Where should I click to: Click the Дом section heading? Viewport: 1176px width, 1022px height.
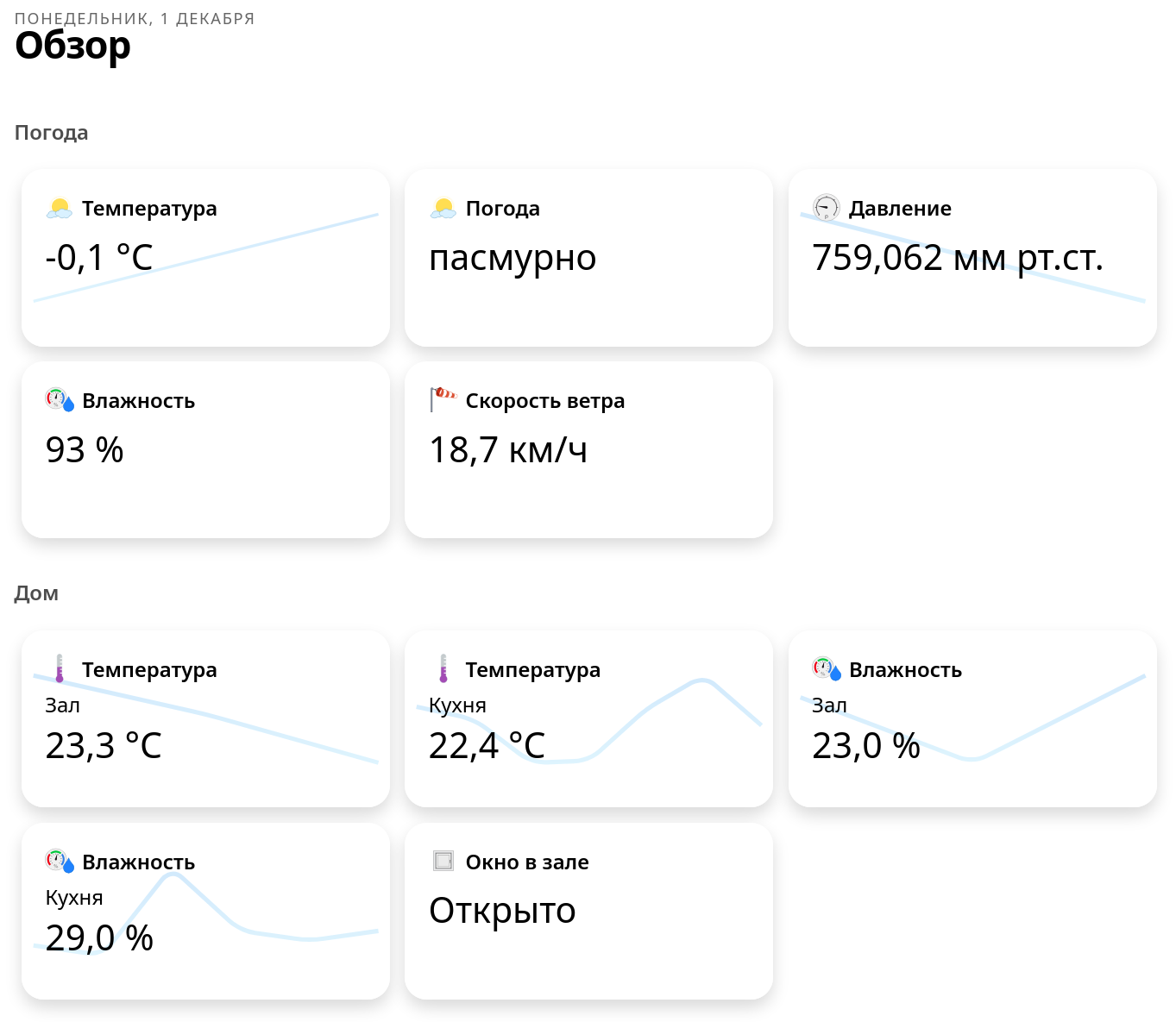pyautogui.click(x=36, y=593)
